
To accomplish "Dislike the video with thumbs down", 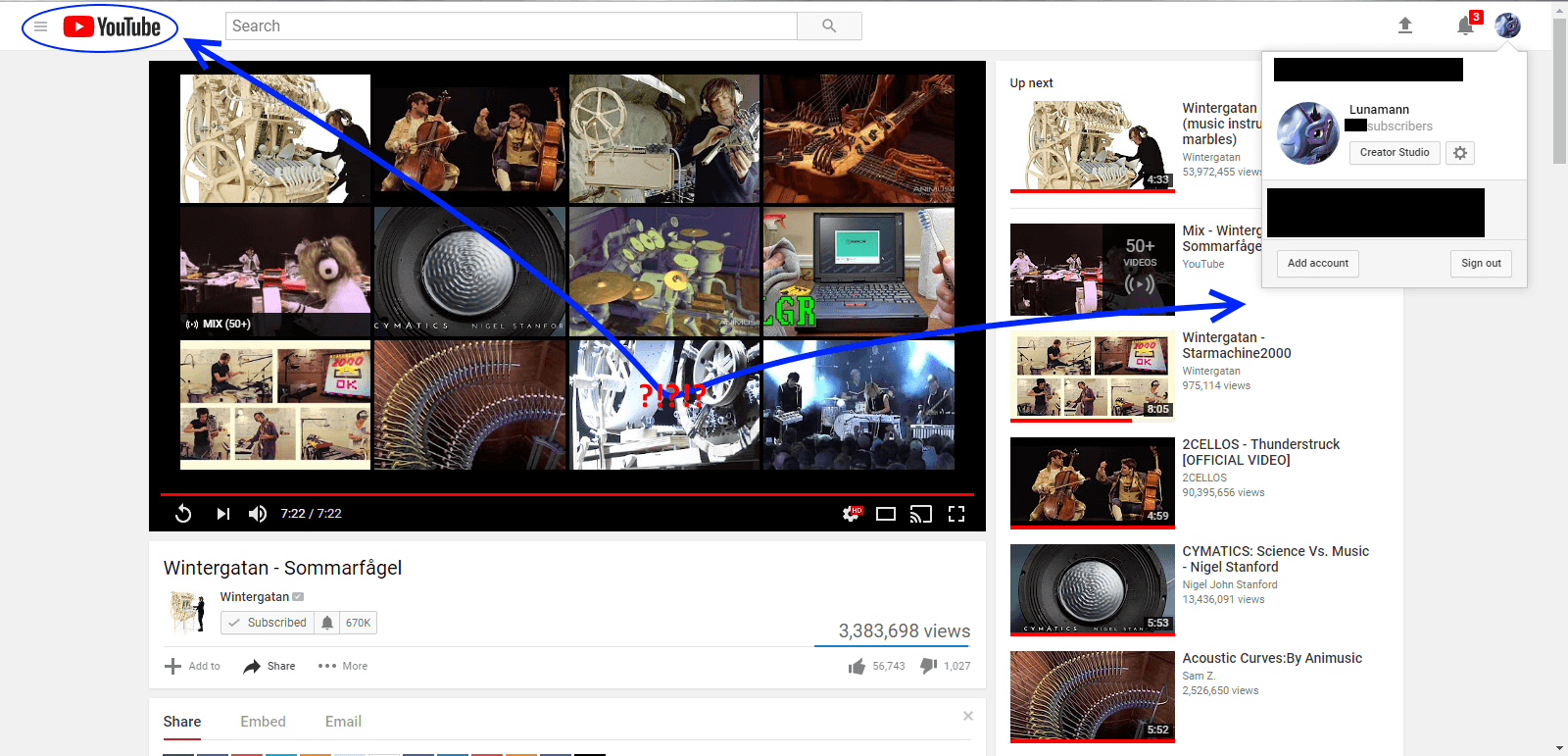I will (928, 666).
